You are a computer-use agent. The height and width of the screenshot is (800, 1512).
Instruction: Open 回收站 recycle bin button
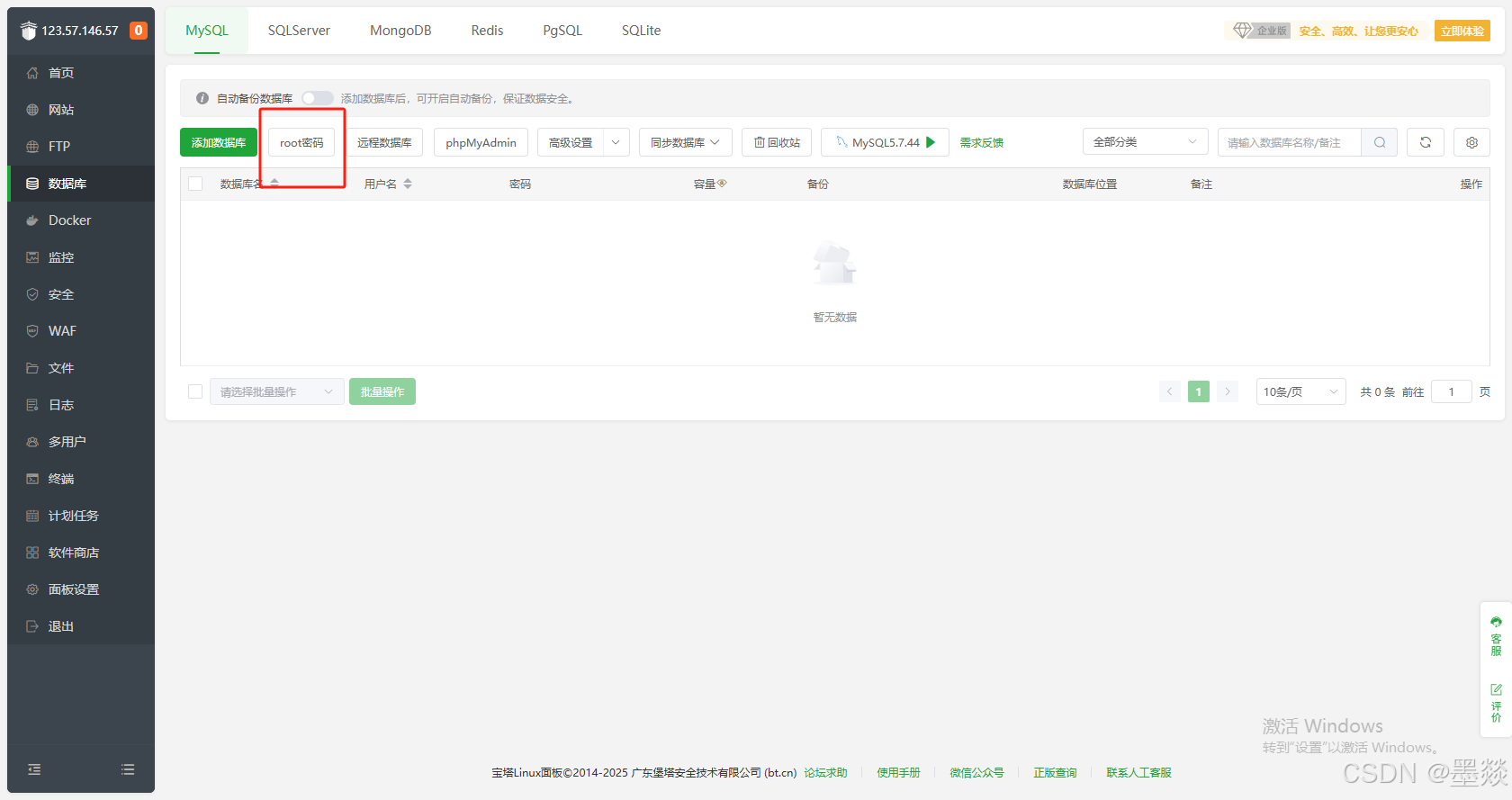pyautogui.click(x=777, y=142)
